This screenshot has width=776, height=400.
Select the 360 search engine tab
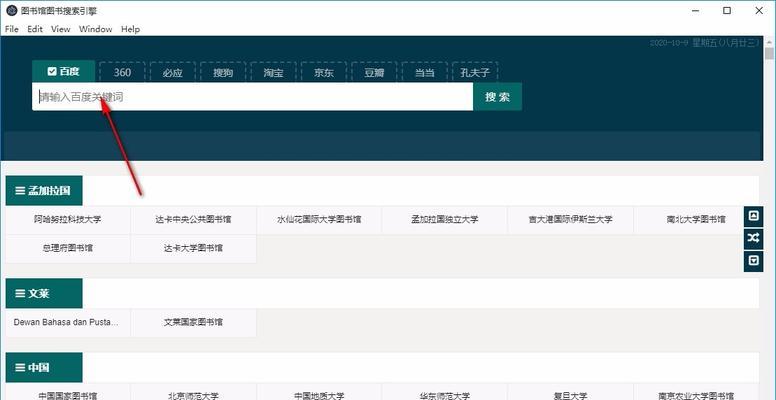(x=122, y=72)
